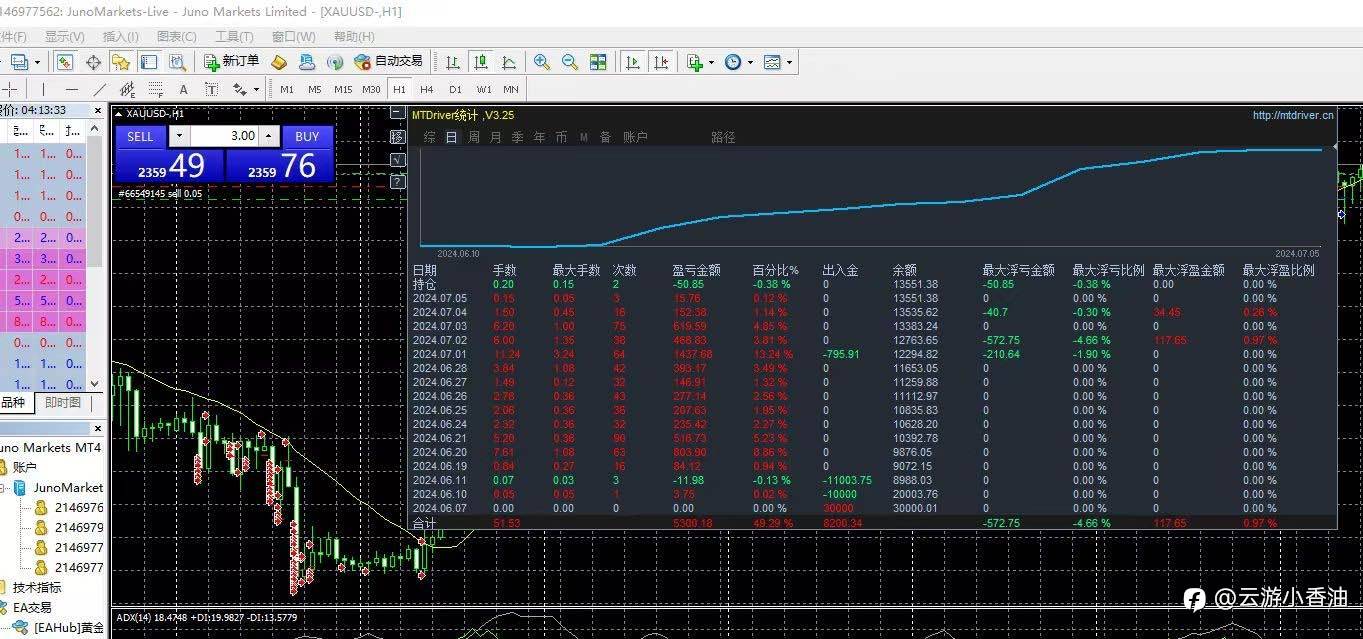
Task: Select the H1 timeframe button
Action: pyautogui.click(x=399, y=89)
